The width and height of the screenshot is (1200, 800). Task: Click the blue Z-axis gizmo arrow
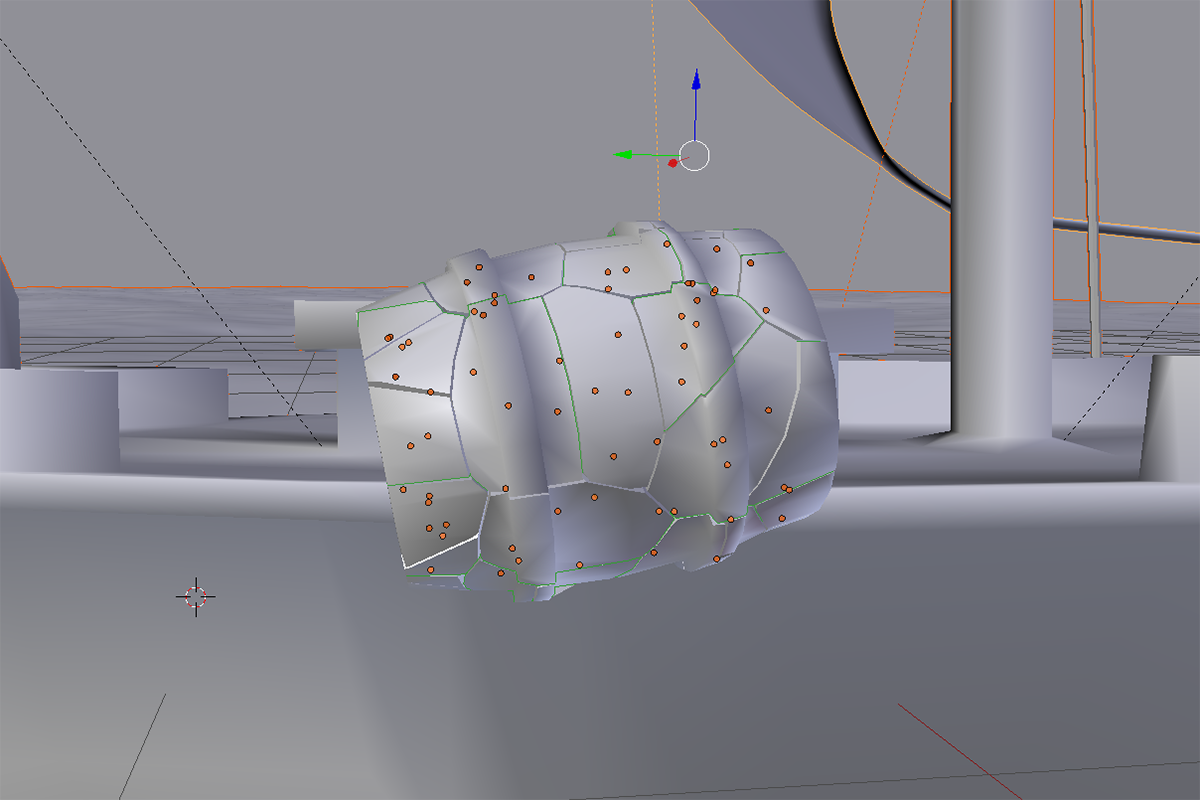pyautogui.click(x=697, y=82)
